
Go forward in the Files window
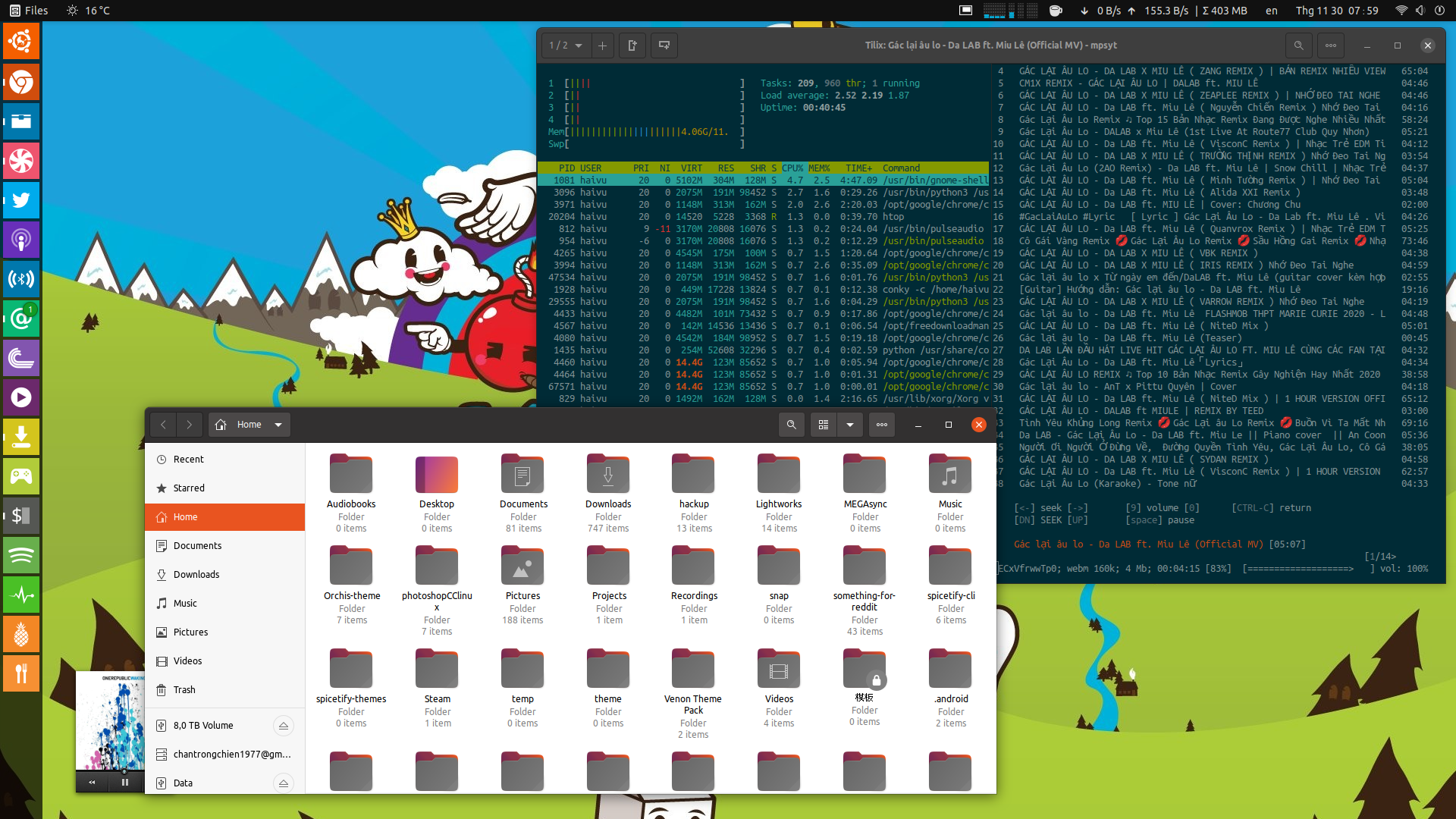tap(190, 425)
